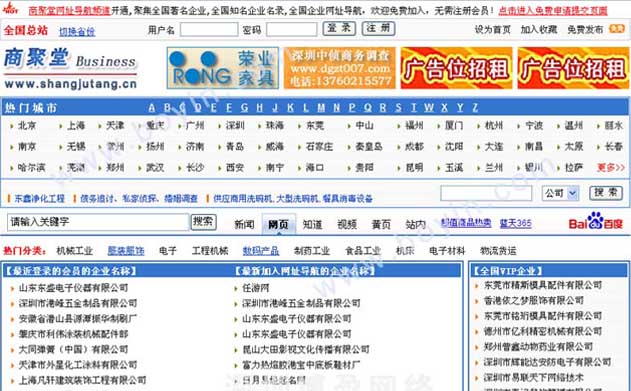Click the first 广告位招租 banner
The height and width of the screenshot is (391, 631).
click(x=456, y=68)
